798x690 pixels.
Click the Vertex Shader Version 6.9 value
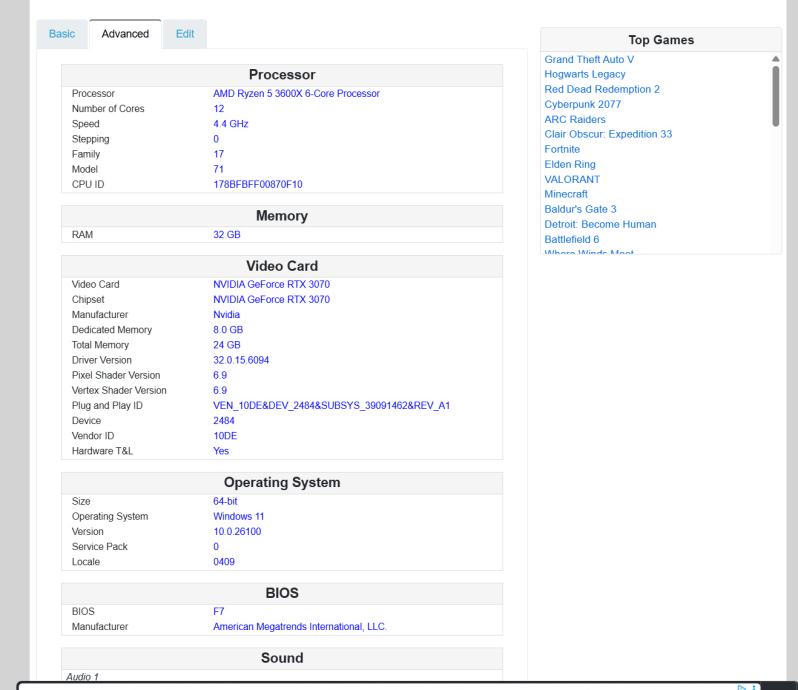(220, 391)
